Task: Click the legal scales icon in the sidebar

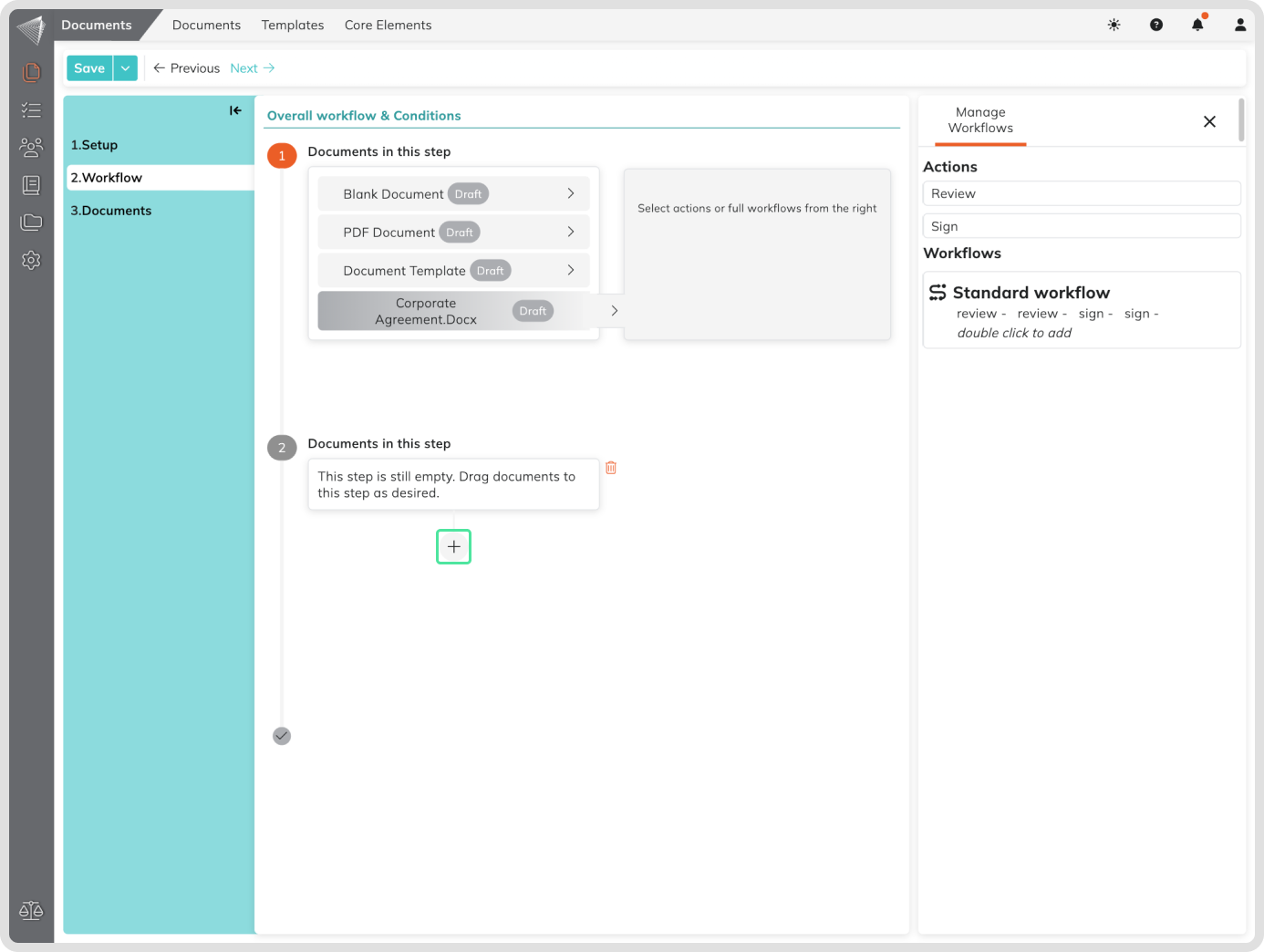Action: [x=31, y=910]
